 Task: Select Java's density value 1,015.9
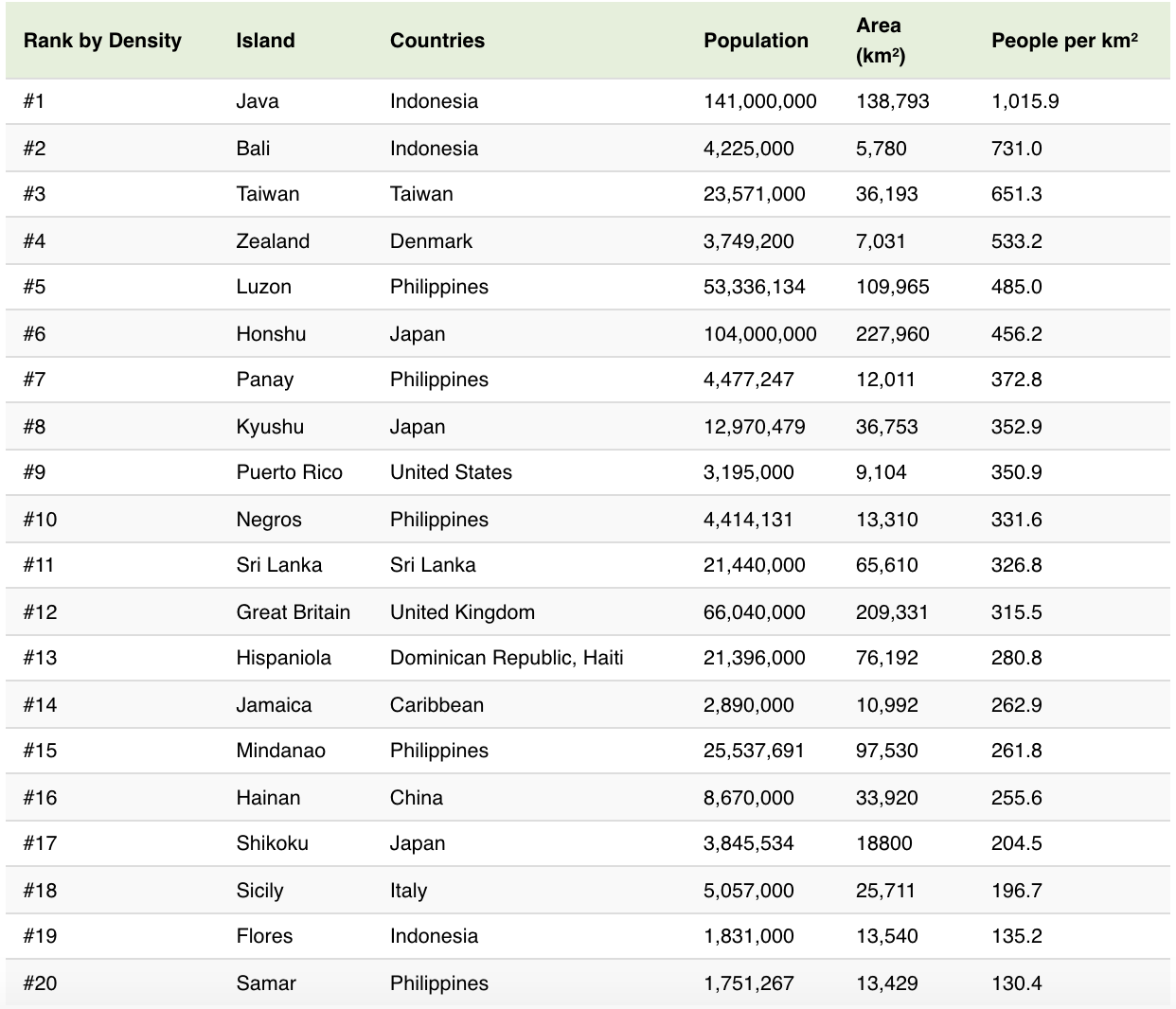(x=1025, y=101)
